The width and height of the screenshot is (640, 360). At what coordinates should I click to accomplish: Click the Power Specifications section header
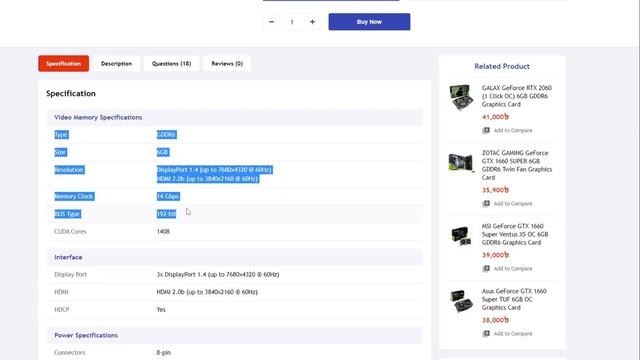point(235,335)
